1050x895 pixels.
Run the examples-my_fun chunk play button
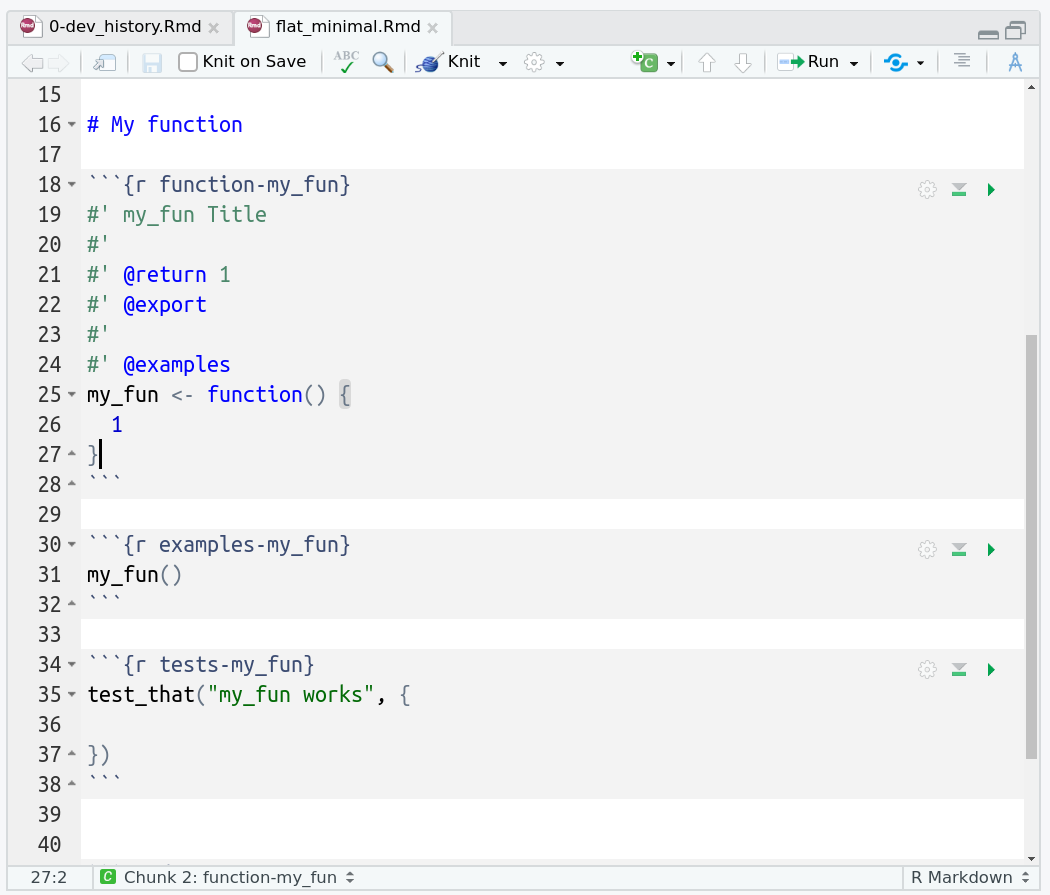[x=991, y=550]
